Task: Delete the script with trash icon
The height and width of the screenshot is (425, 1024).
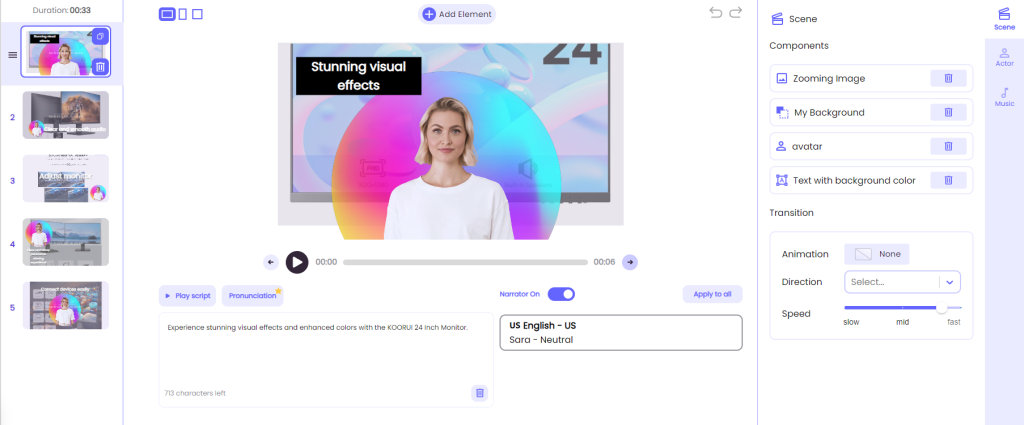Action: 480,393
